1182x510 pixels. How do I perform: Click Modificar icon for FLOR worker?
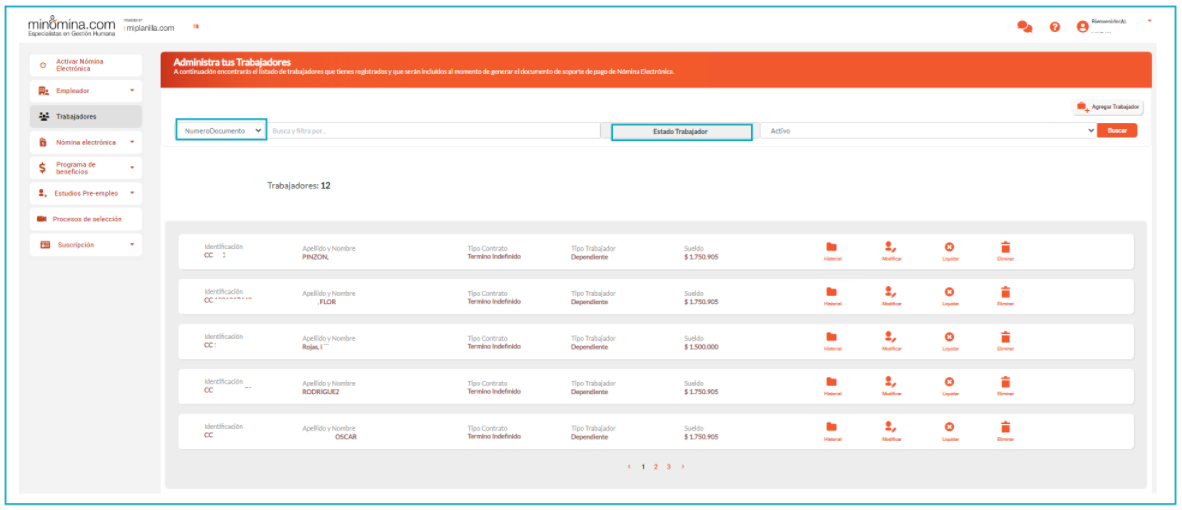click(891, 293)
